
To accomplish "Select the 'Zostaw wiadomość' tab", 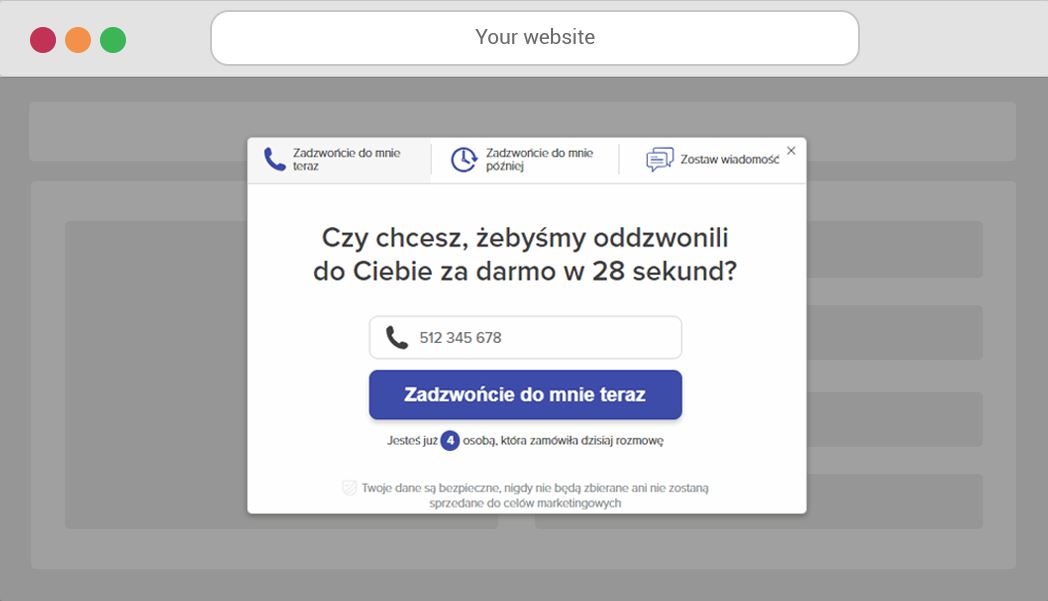I will point(712,160).
